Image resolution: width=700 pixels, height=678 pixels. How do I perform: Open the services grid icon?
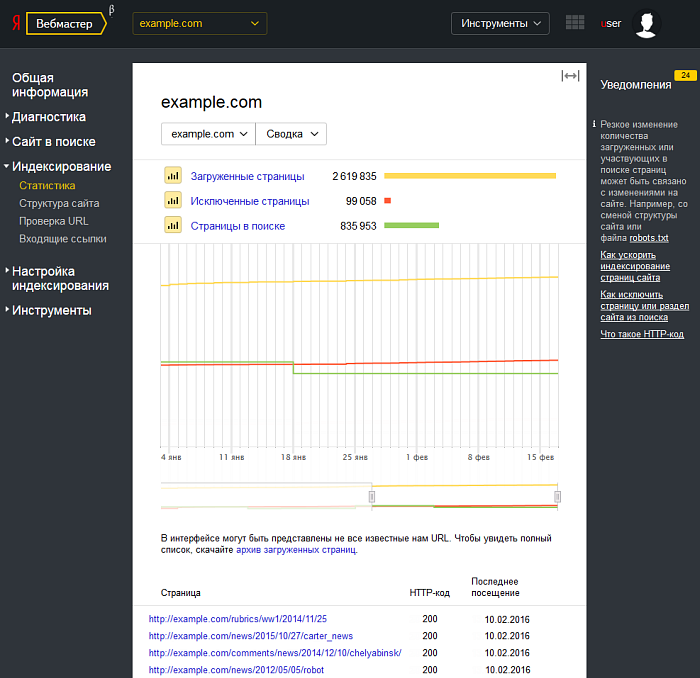(575, 23)
